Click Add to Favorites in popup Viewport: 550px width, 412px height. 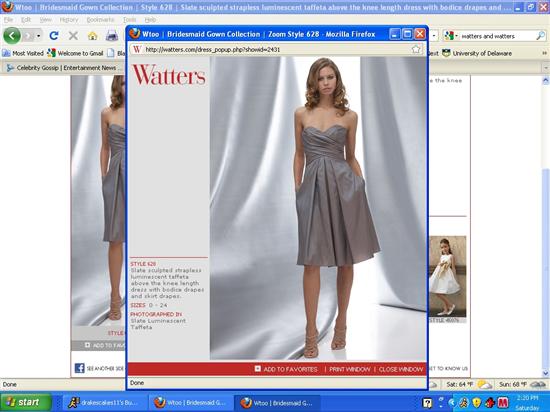[x=290, y=369]
